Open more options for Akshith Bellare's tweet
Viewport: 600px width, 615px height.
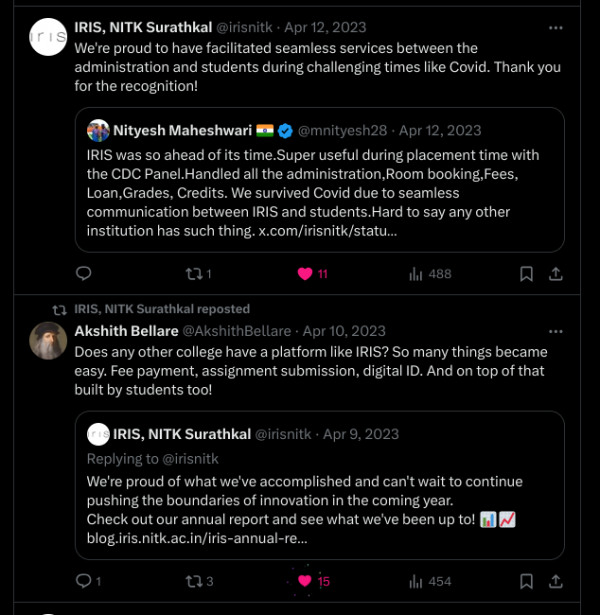pyautogui.click(x=555, y=331)
